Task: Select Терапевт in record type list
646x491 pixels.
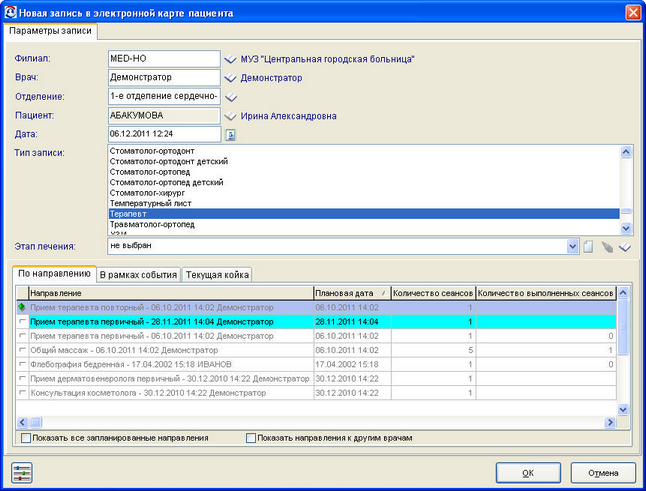Action: click(x=364, y=214)
